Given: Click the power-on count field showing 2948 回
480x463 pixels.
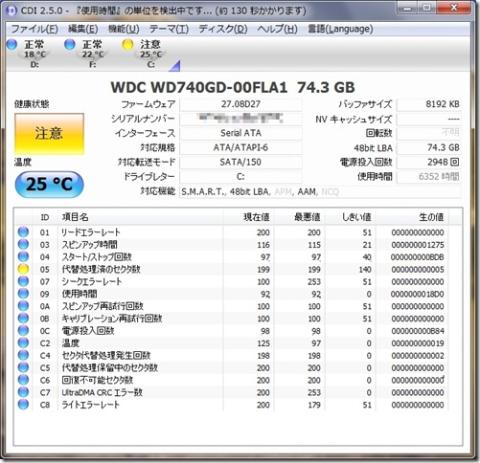Looking at the screenshot, I should pyautogui.click(x=429, y=162).
